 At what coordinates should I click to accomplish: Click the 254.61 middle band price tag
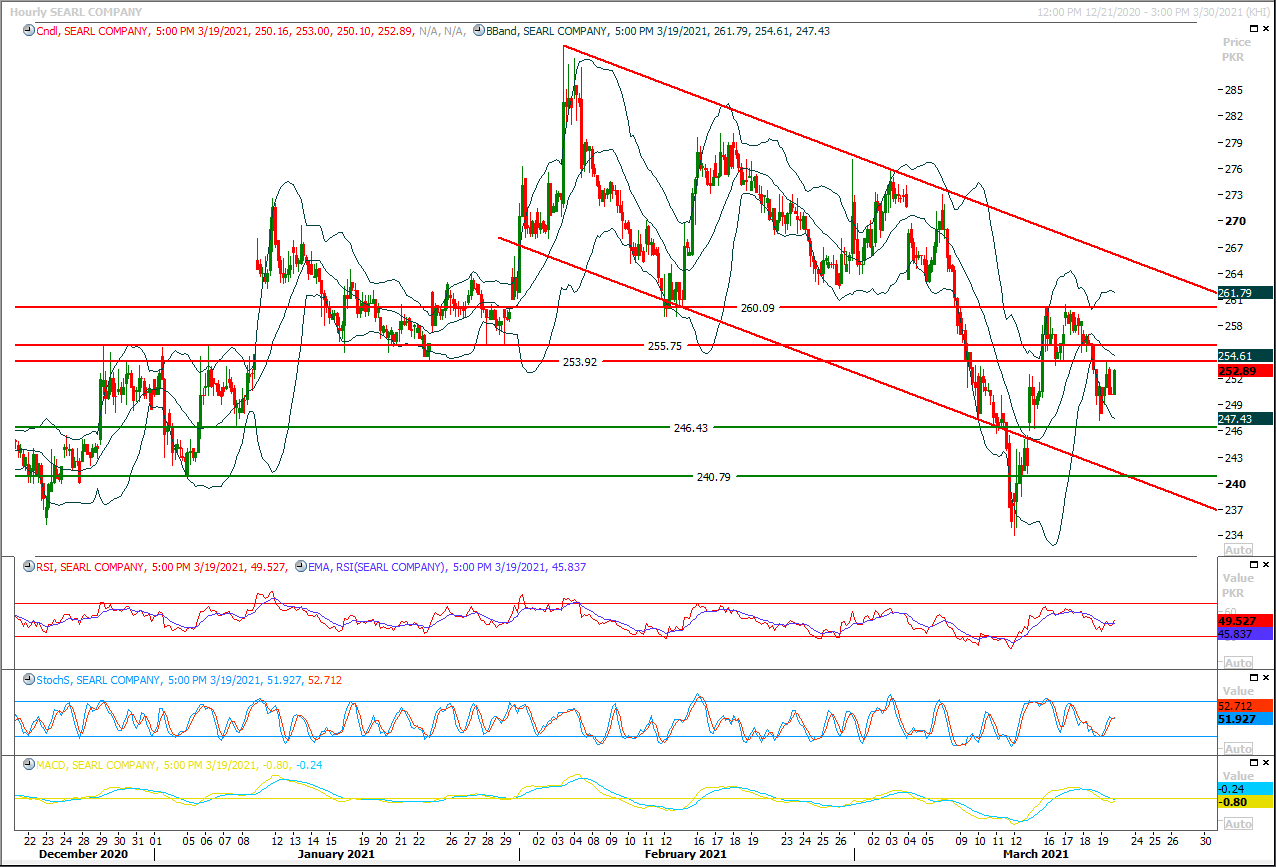point(1245,356)
